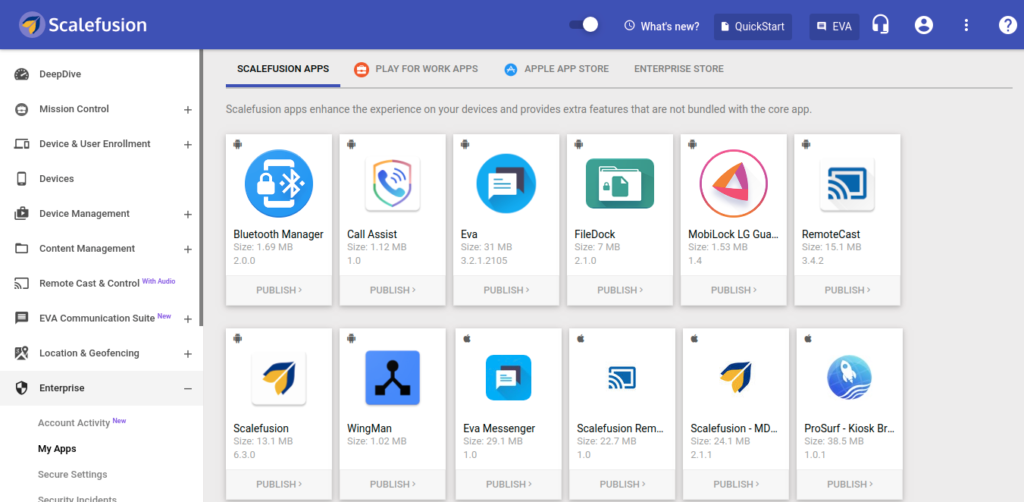The height and width of the screenshot is (502, 1024).
Task: Click the Content Management folder icon
Action: tap(22, 248)
